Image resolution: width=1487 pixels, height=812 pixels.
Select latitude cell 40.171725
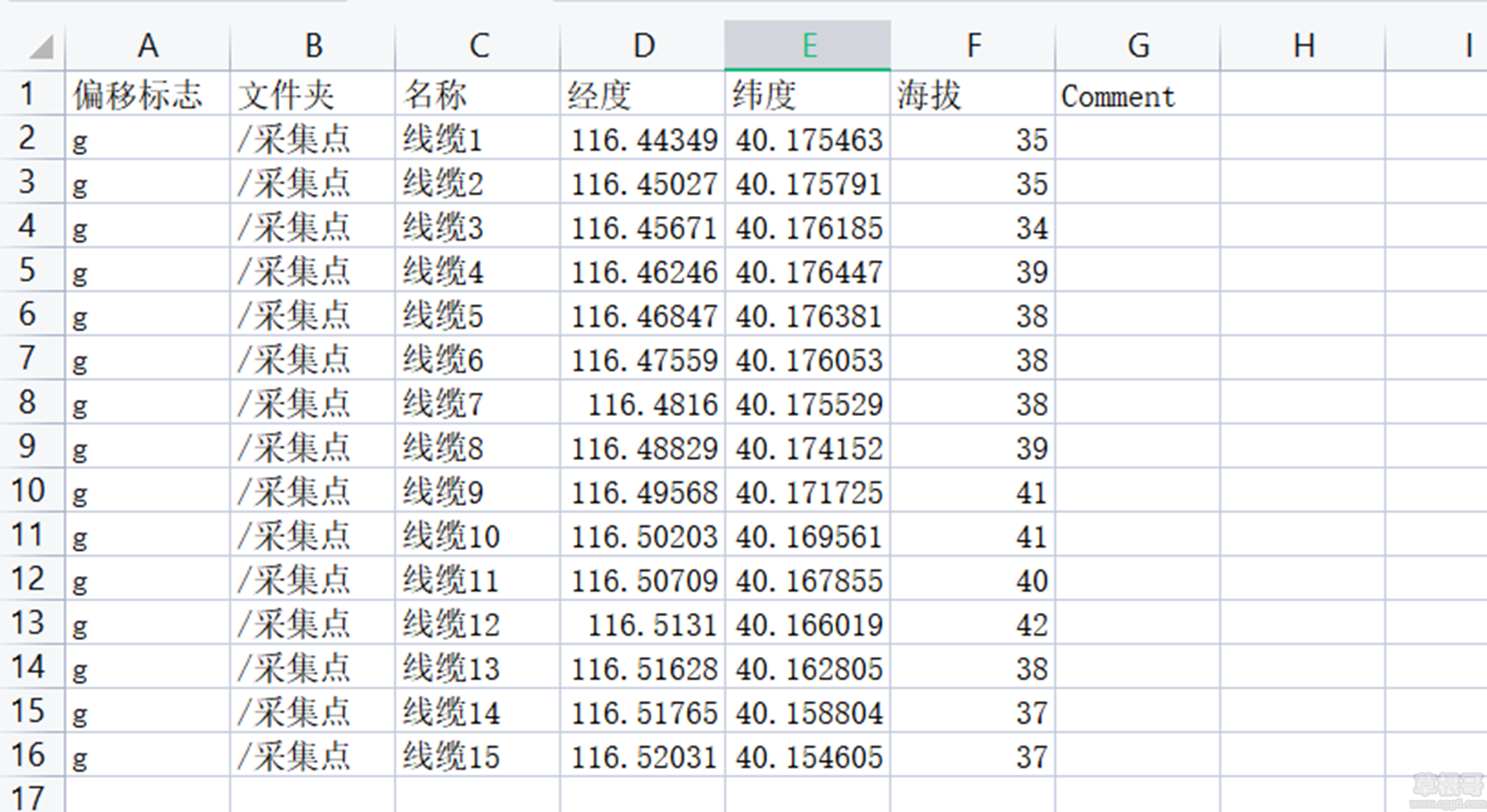click(x=807, y=490)
